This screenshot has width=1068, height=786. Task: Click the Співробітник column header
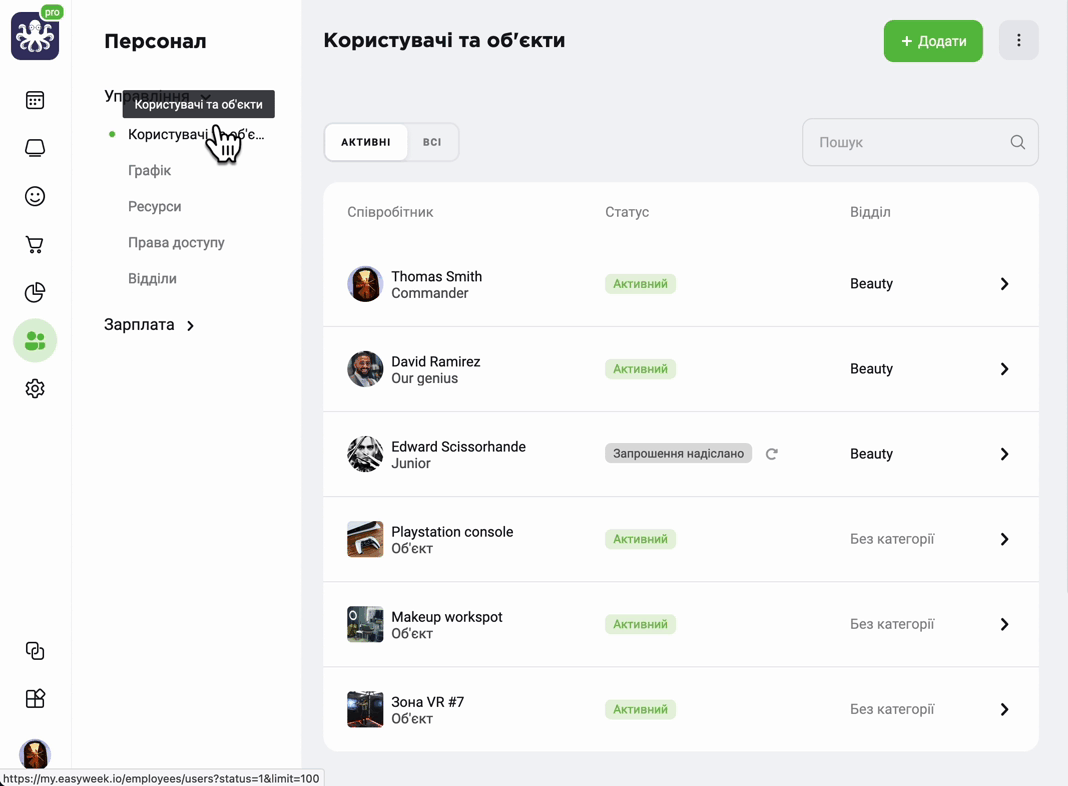point(390,212)
